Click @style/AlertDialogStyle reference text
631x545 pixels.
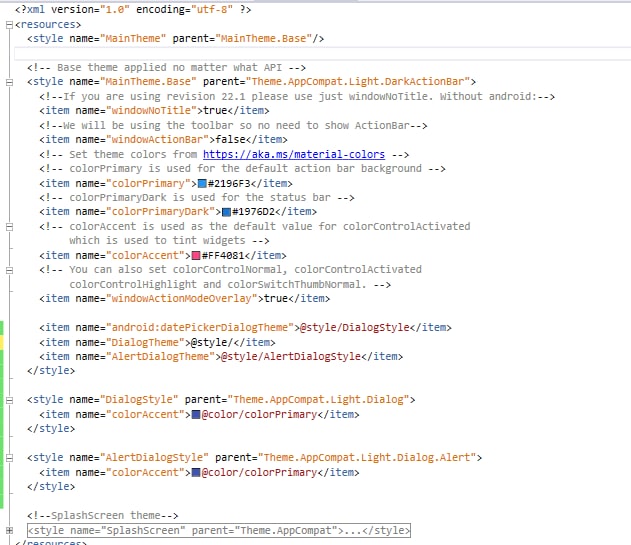pyautogui.click(x=291, y=357)
